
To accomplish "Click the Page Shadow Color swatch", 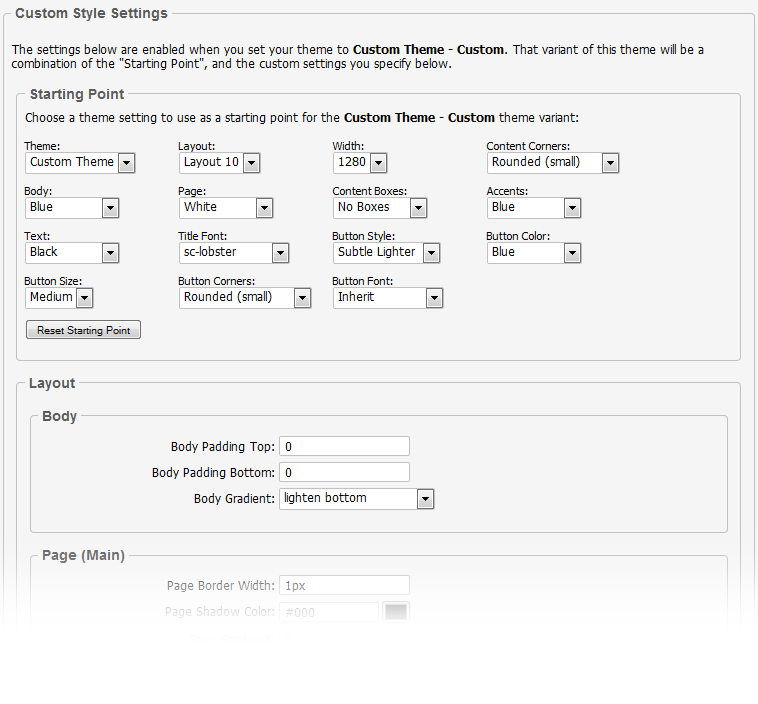I will [x=397, y=612].
